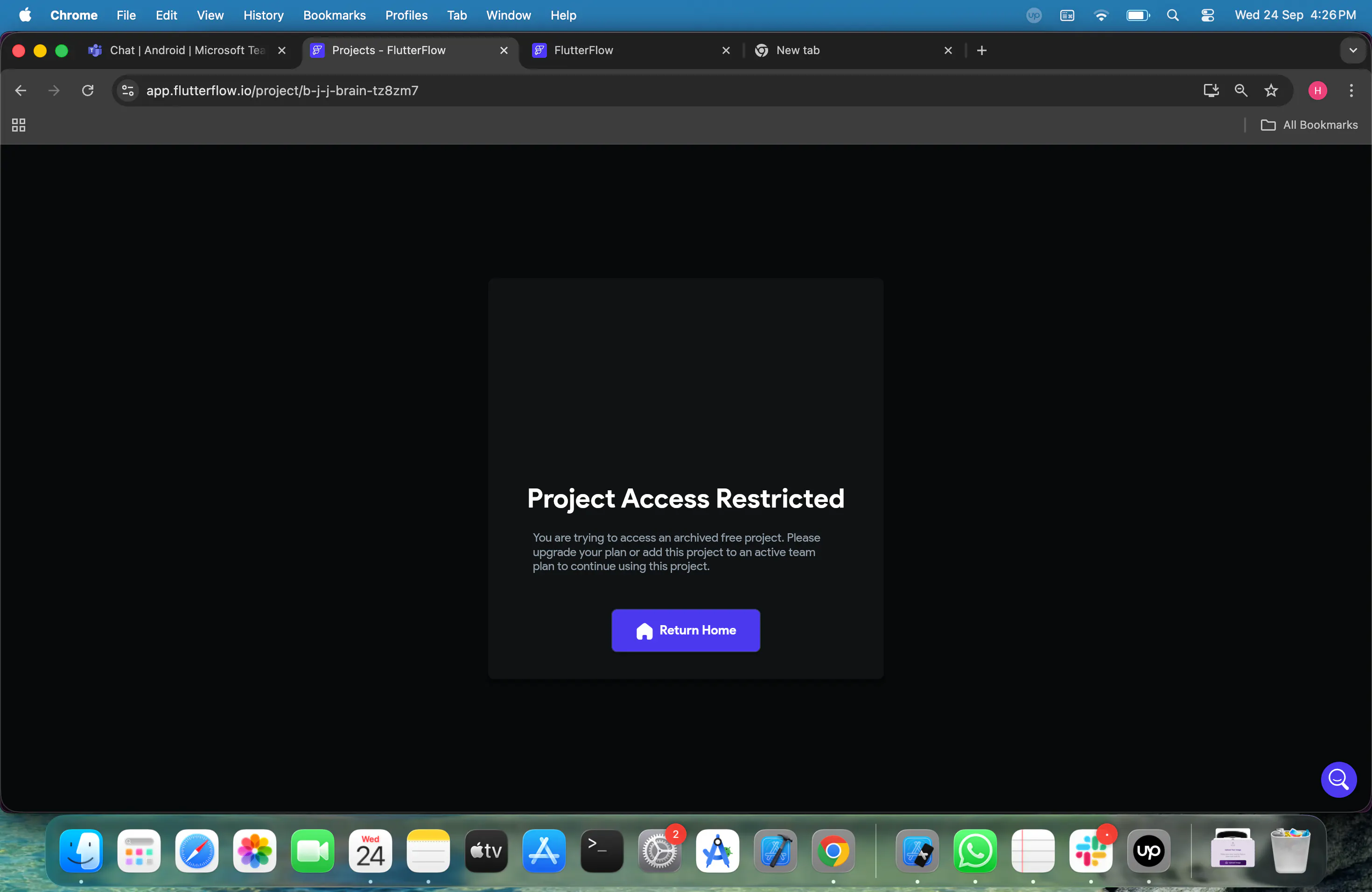Open the Chrome profile avatar H
The height and width of the screenshot is (892, 1372).
click(1317, 91)
